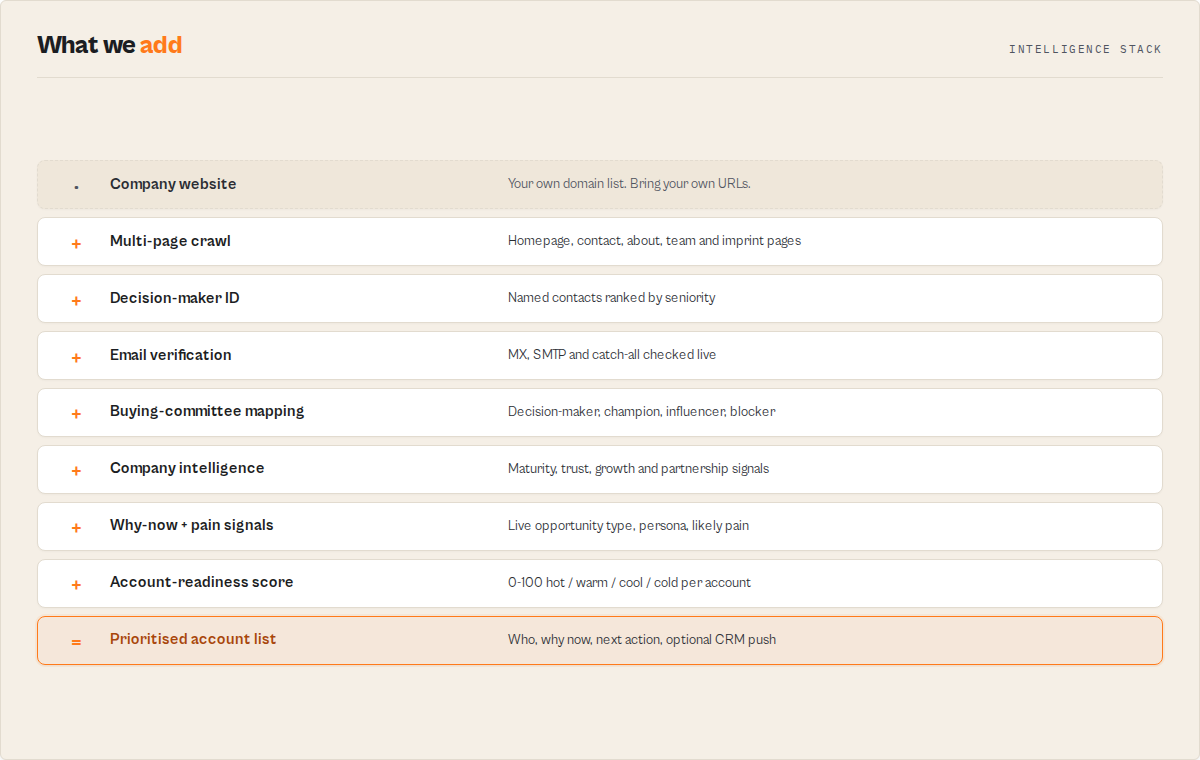Click the plus icon beside Account-readiness score
Image resolution: width=1200 pixels, height=760 pixels.
pos(76,585)
